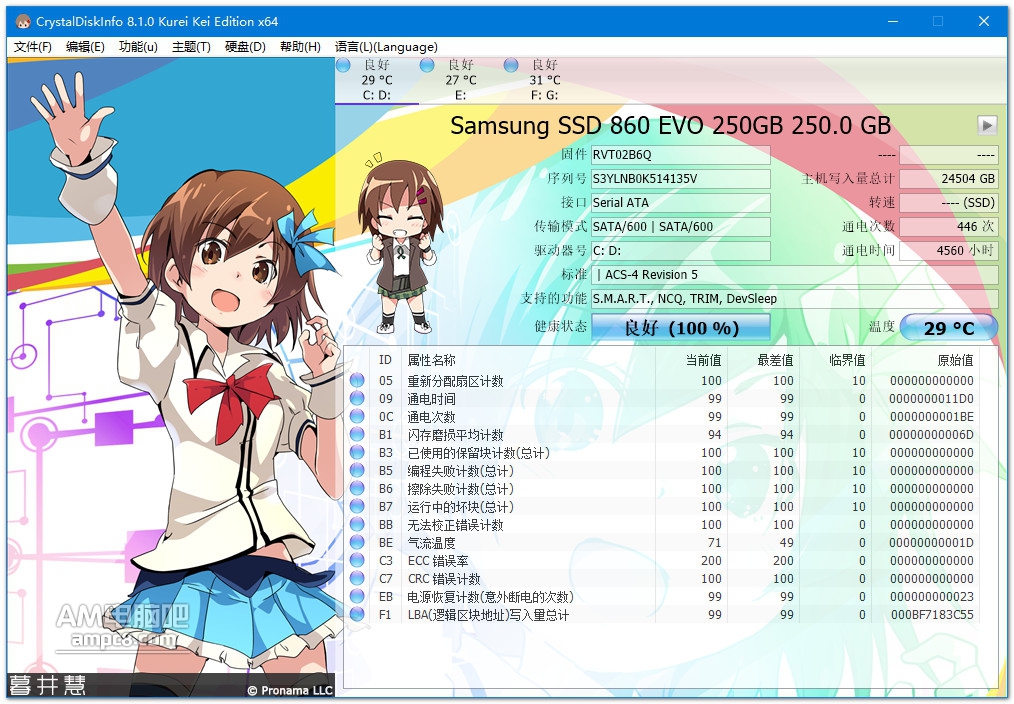Go to next disk arrow button
Image resolution: width=1014 pixels, height=704 pixels.
pos(987,125)
